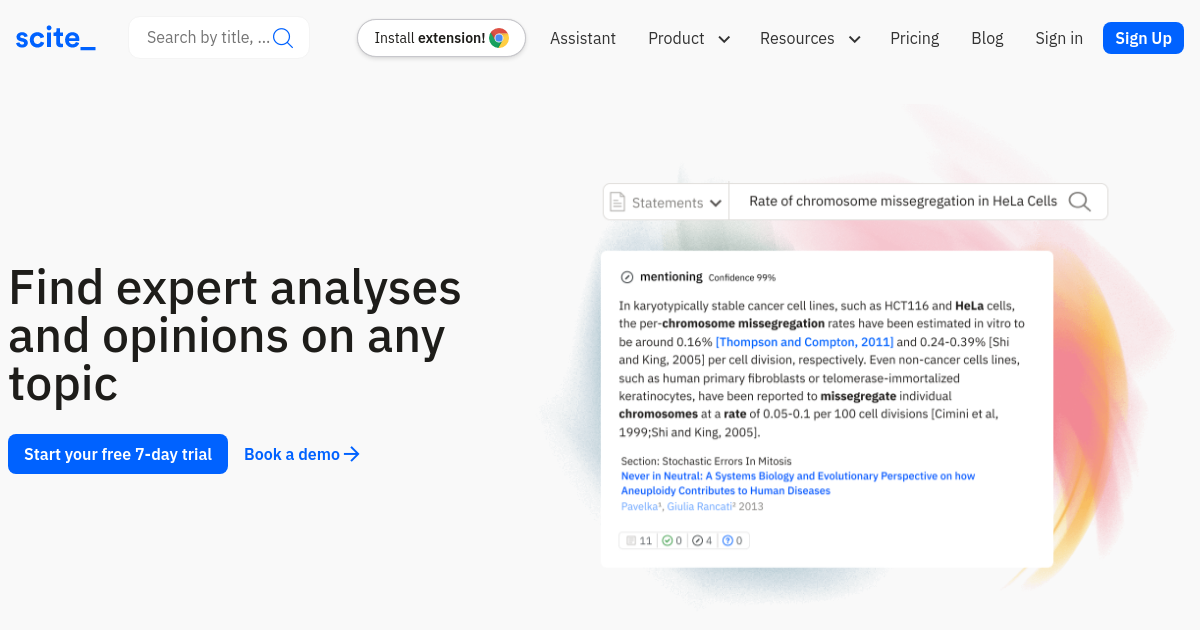Click the Chrome icon on Install extension
The width and height of the screenshot is (1200, 630).
pyautogui.click(x=499, y=38)
